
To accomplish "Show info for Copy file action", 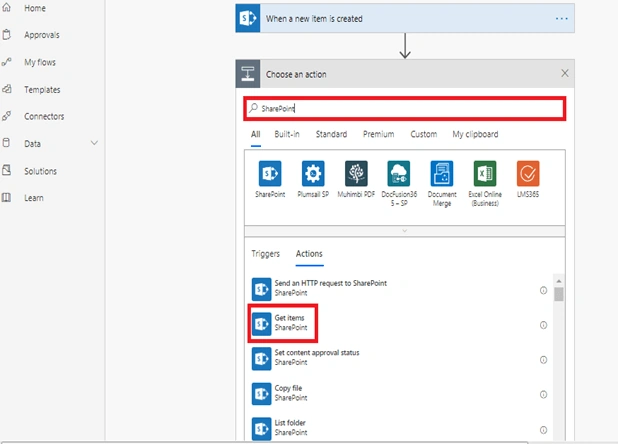I will 543,394.
